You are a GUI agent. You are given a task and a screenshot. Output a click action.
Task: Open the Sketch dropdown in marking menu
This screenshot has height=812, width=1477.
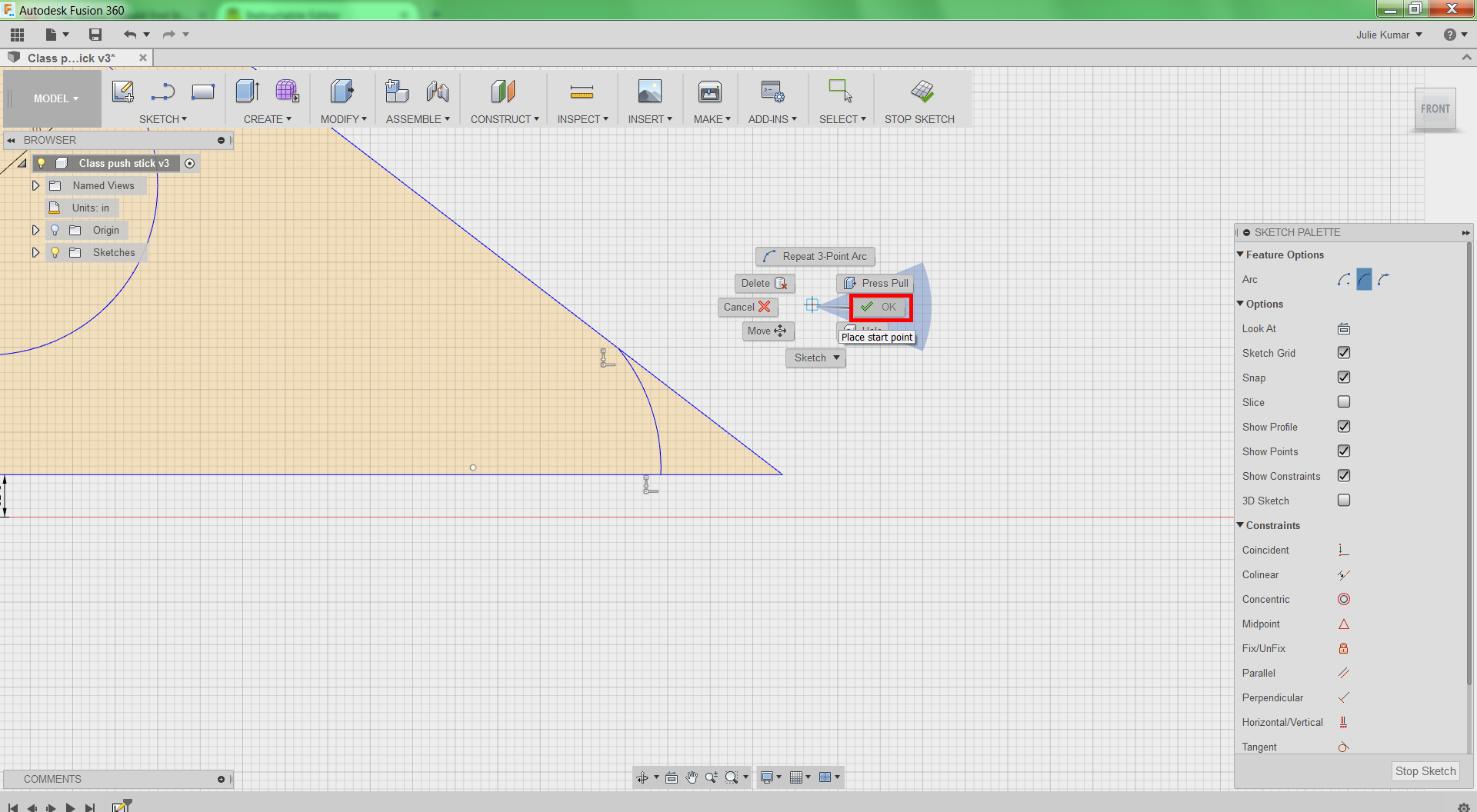(x=815, y=358)
